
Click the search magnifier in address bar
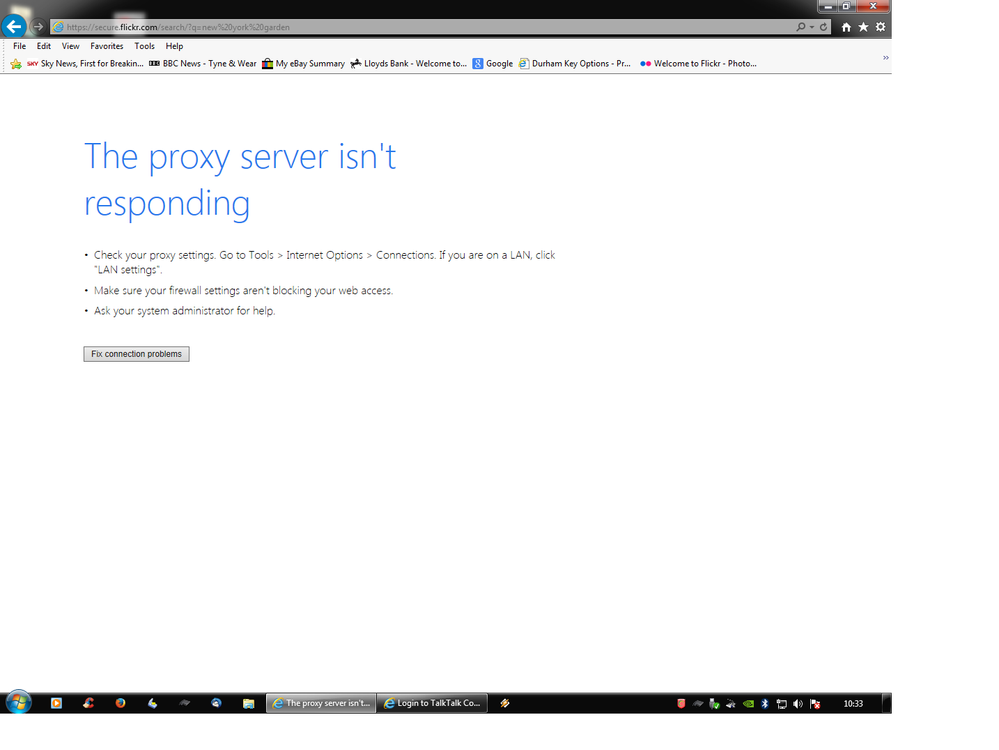tap(801, 27)
